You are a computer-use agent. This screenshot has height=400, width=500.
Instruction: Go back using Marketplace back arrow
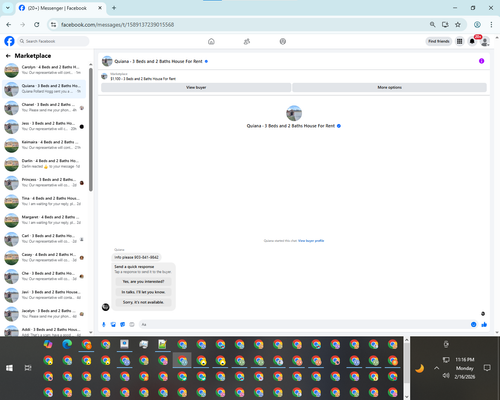pyautogui.click(x=8, y=56)
